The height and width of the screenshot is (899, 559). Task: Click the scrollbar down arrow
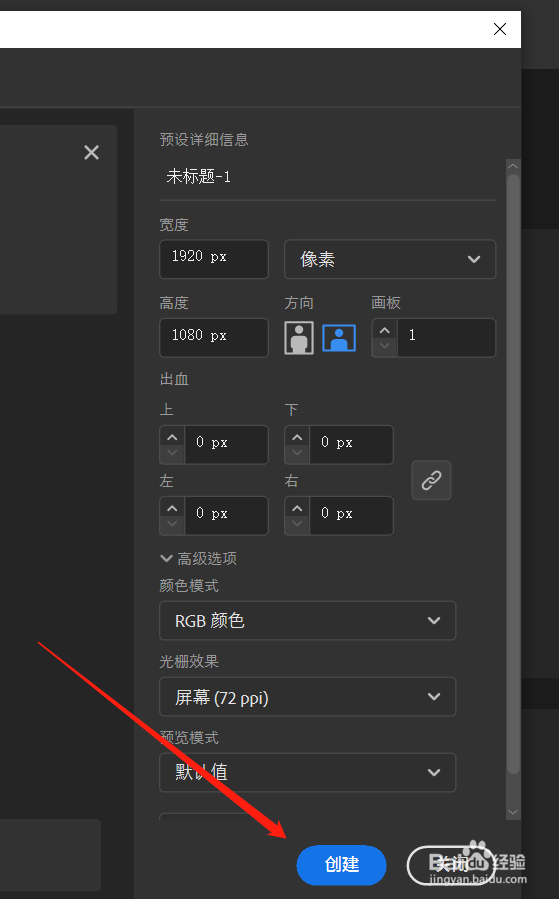(513, 812)
